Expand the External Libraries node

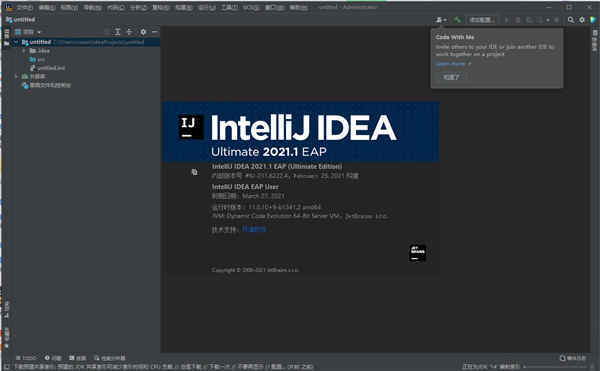pyautogui.click(x=16, y=76)
